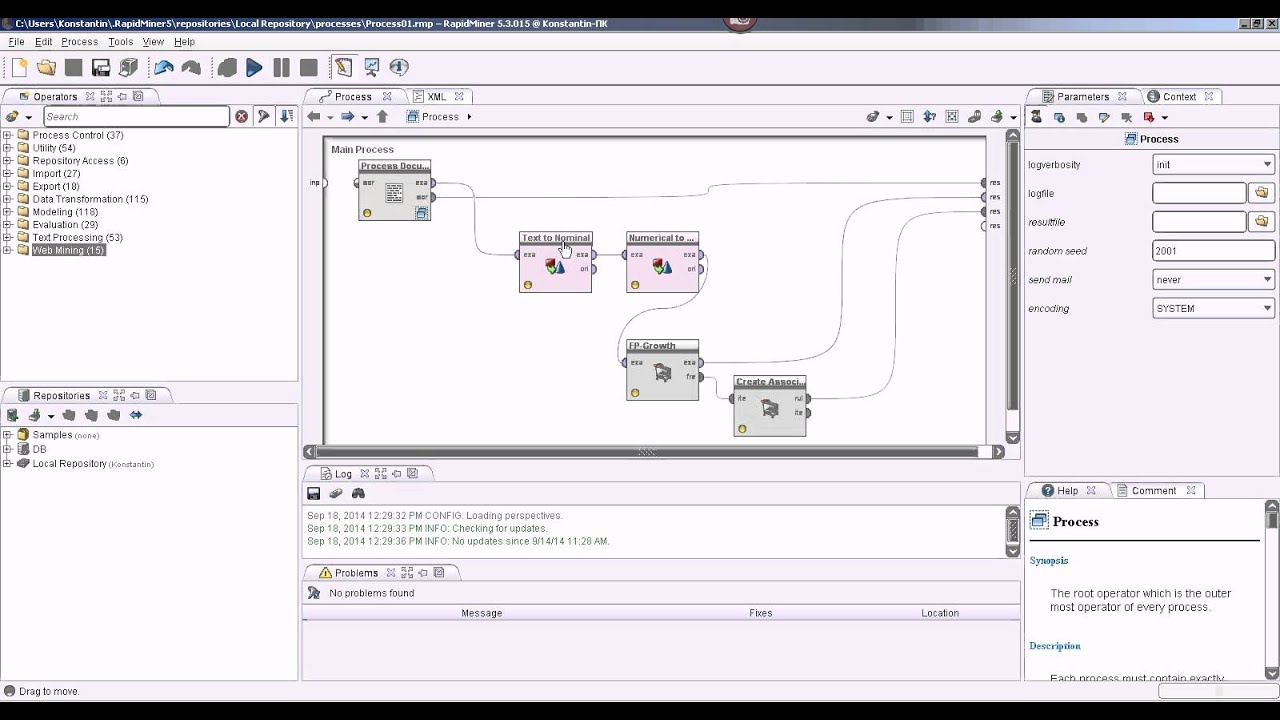Clear the operator search with red X icon
Image resolution: width=1280 pixels, height=720 pixels.
[x=241, y=116]
